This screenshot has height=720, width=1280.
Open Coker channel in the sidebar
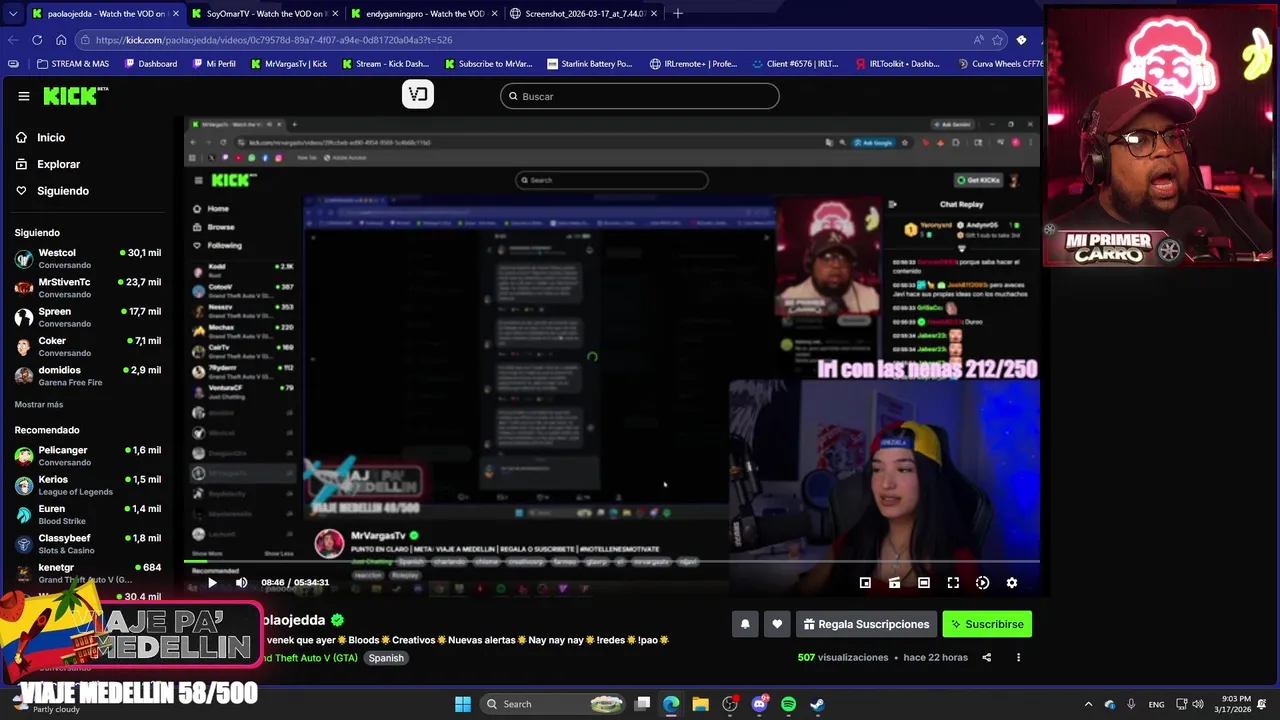tap(88, 347)
